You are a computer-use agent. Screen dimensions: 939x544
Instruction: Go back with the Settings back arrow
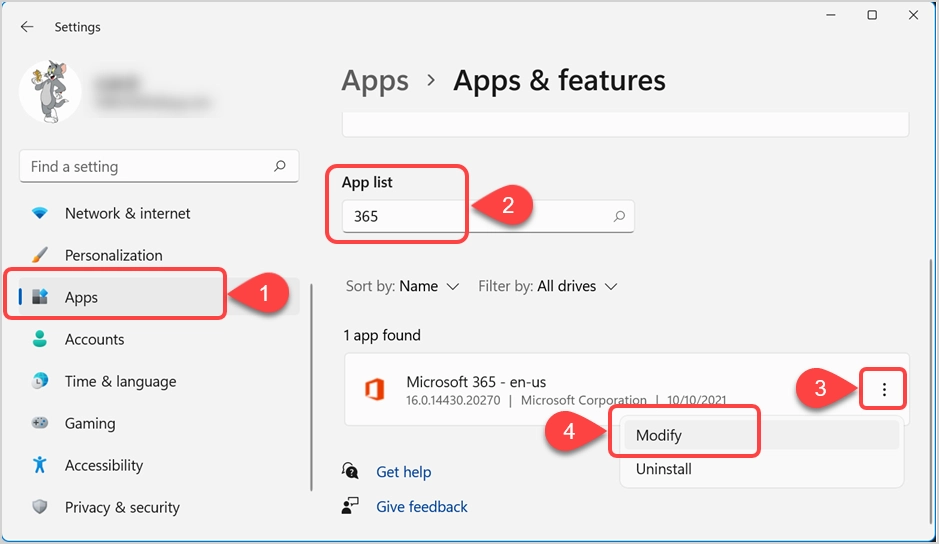pyautogui.click(x=26, y=27)
